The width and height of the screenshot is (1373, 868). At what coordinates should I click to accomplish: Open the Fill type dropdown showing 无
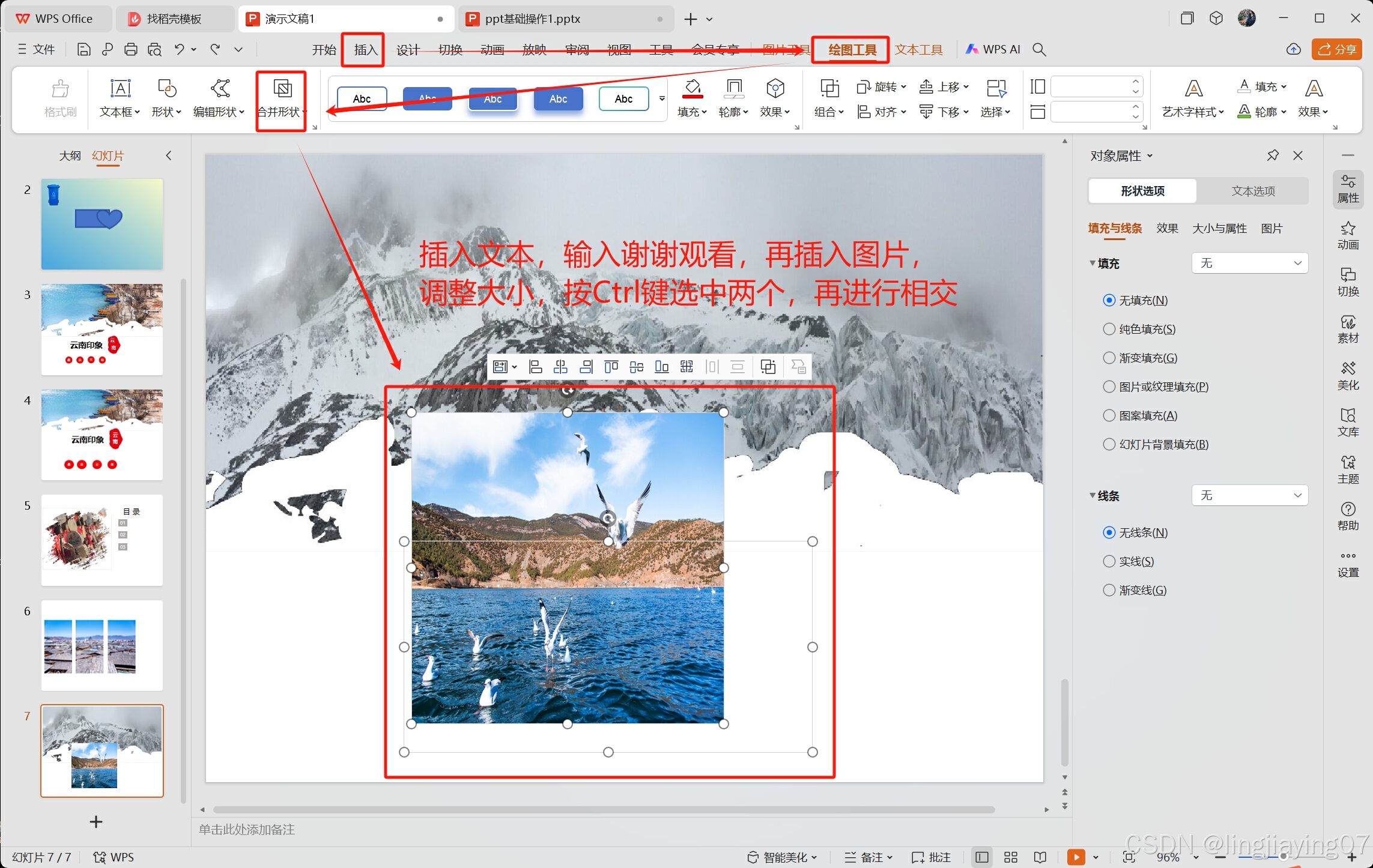pyautogui.click(x=1249, y=263)
